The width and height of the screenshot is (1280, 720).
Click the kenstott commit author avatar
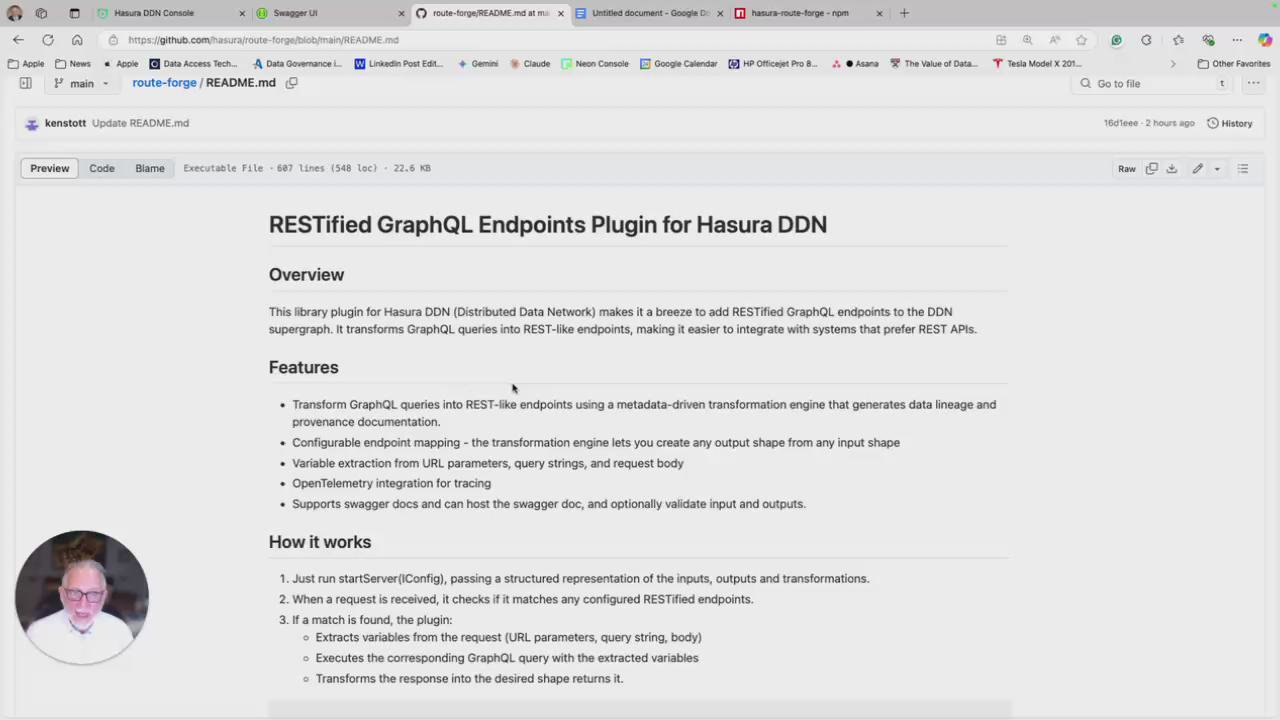(32, 124)
